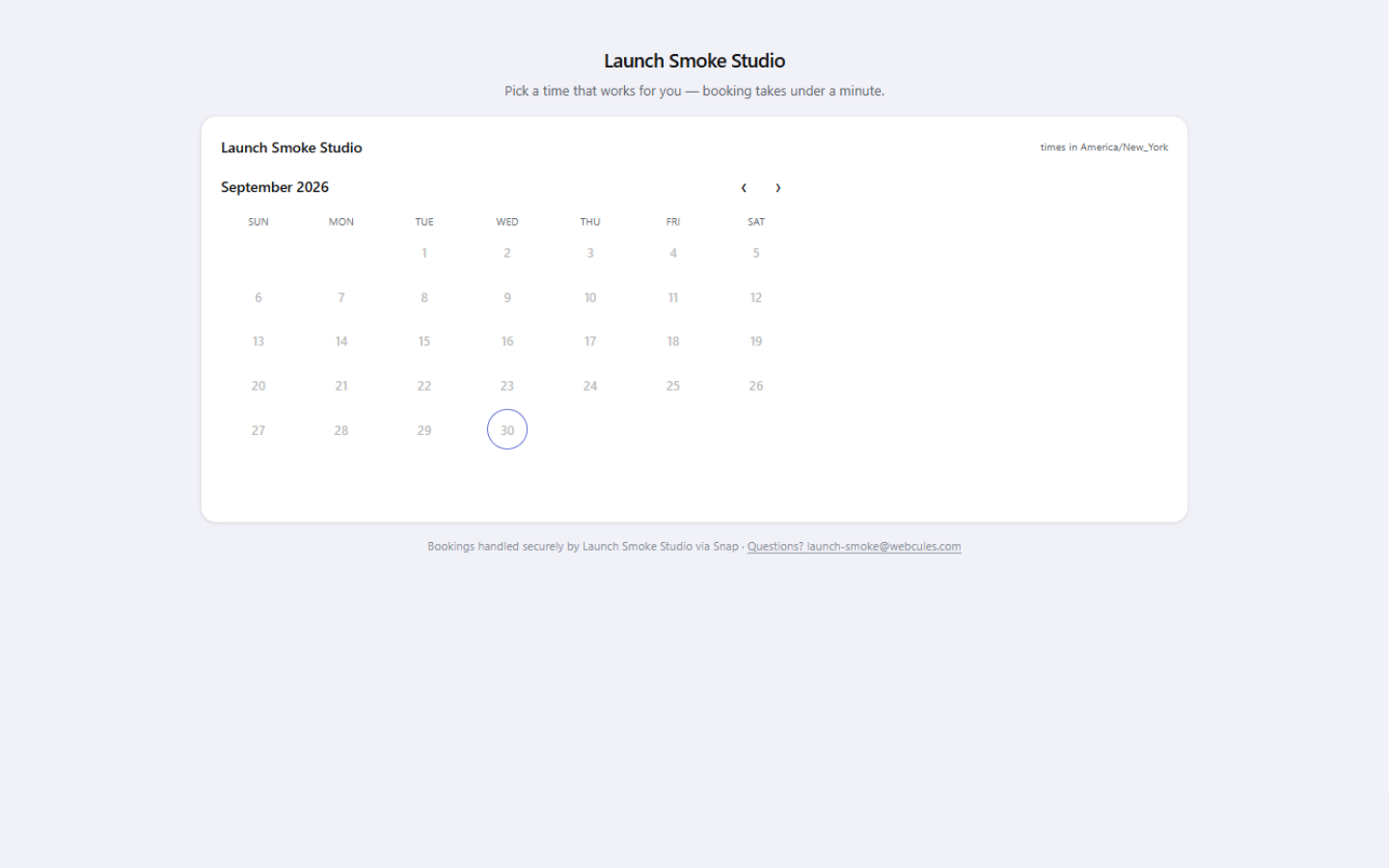Choose date 27 in calendar
The width and height of the screenshot is (1389, 868).
point(259,430)
